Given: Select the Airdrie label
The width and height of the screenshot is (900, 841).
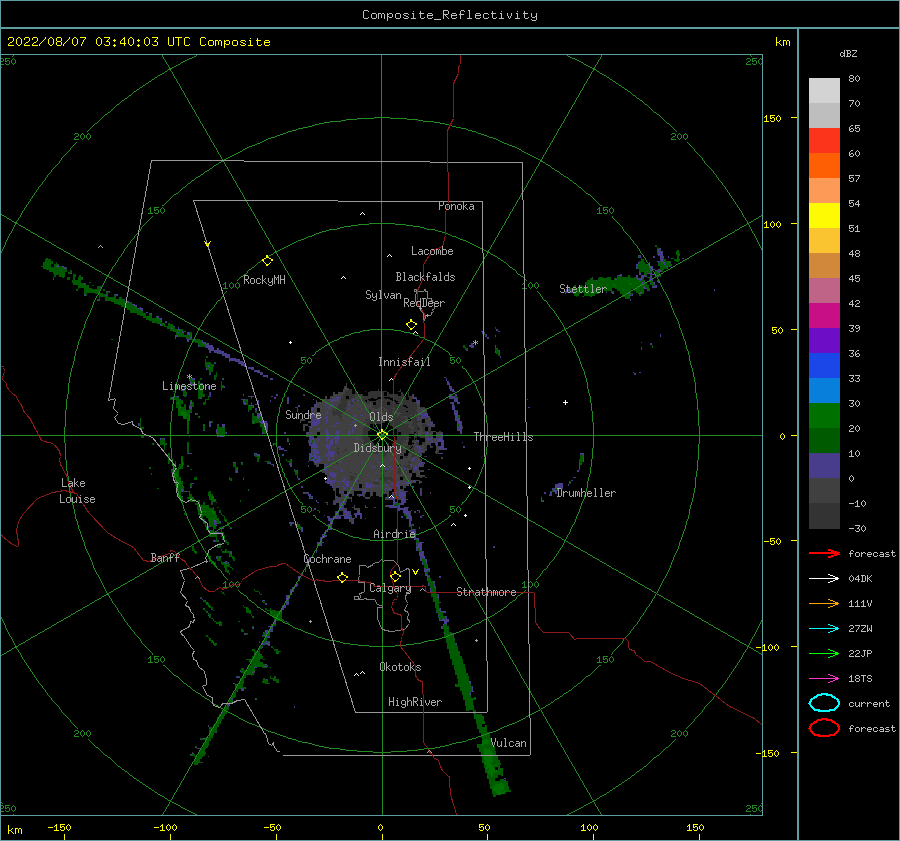Looking at the screenshot, I should click(394, 534).
